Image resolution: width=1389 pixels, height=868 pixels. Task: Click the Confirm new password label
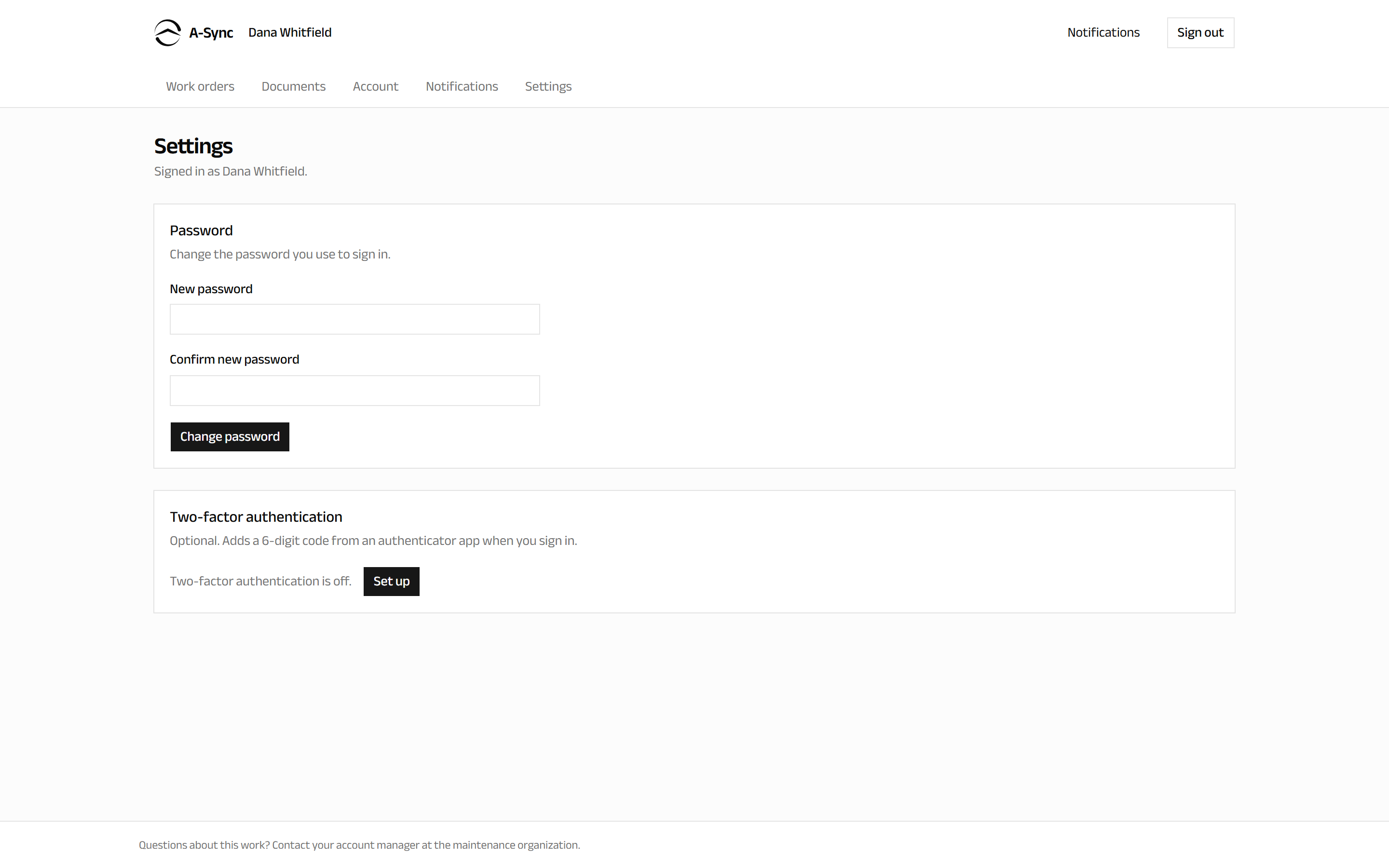click(234, 359)
